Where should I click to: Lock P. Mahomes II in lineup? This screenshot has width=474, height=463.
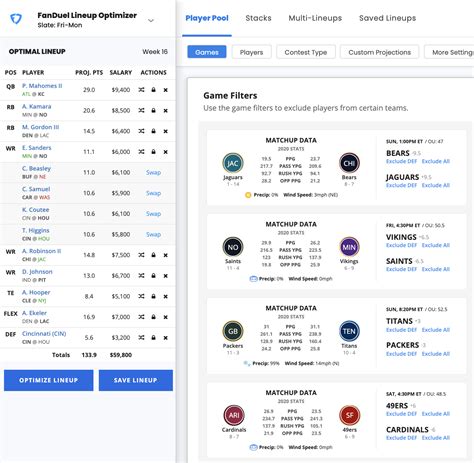click(153, 90)
